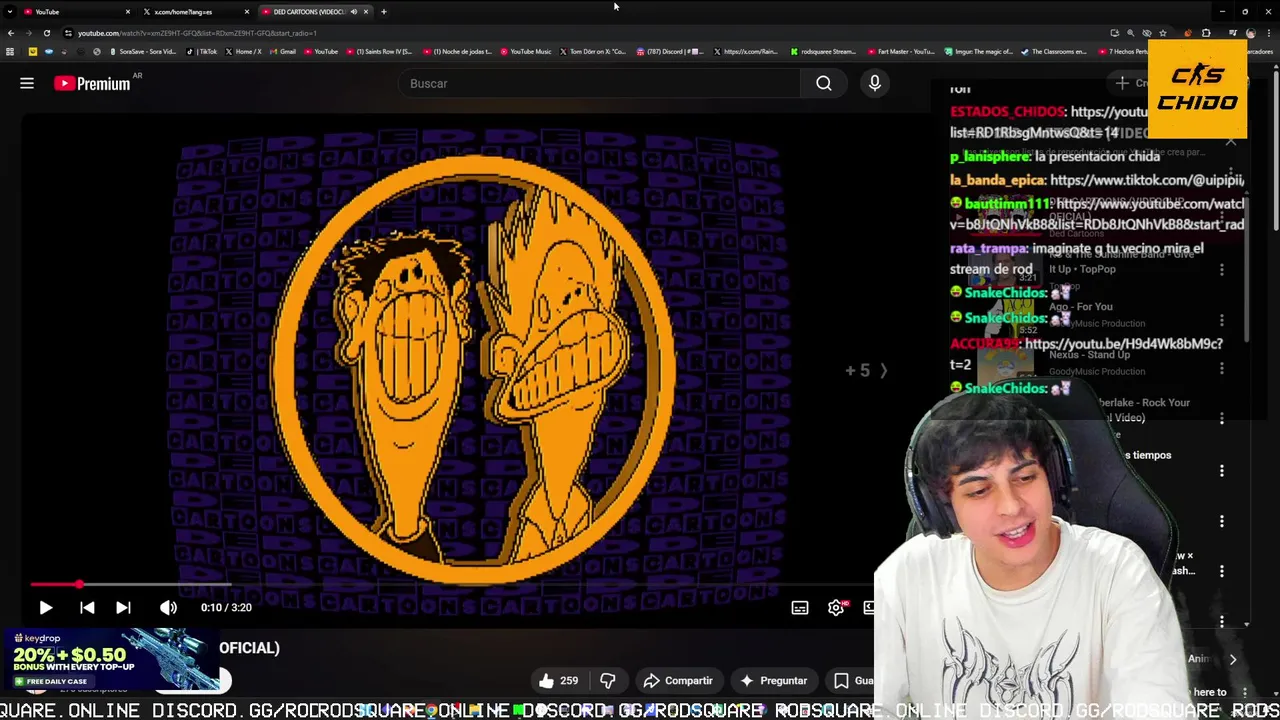Open options for Nexus - Stand Up playlist item
The image size is (1280, 720).
1222,369
